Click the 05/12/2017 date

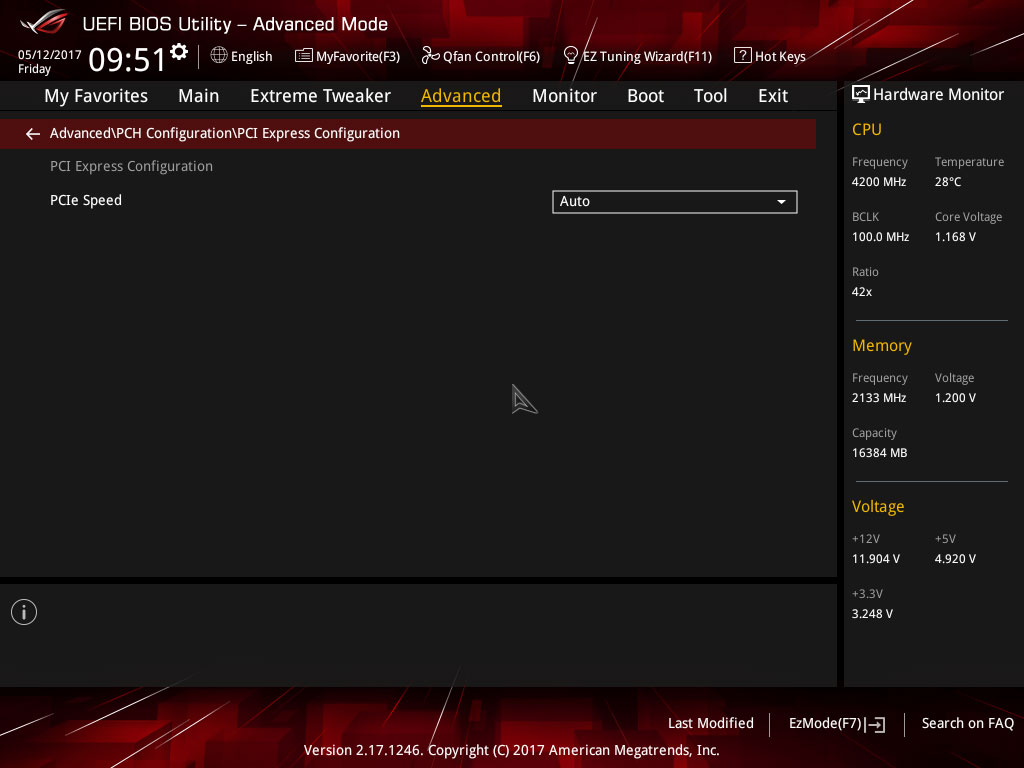click(50, 55)
